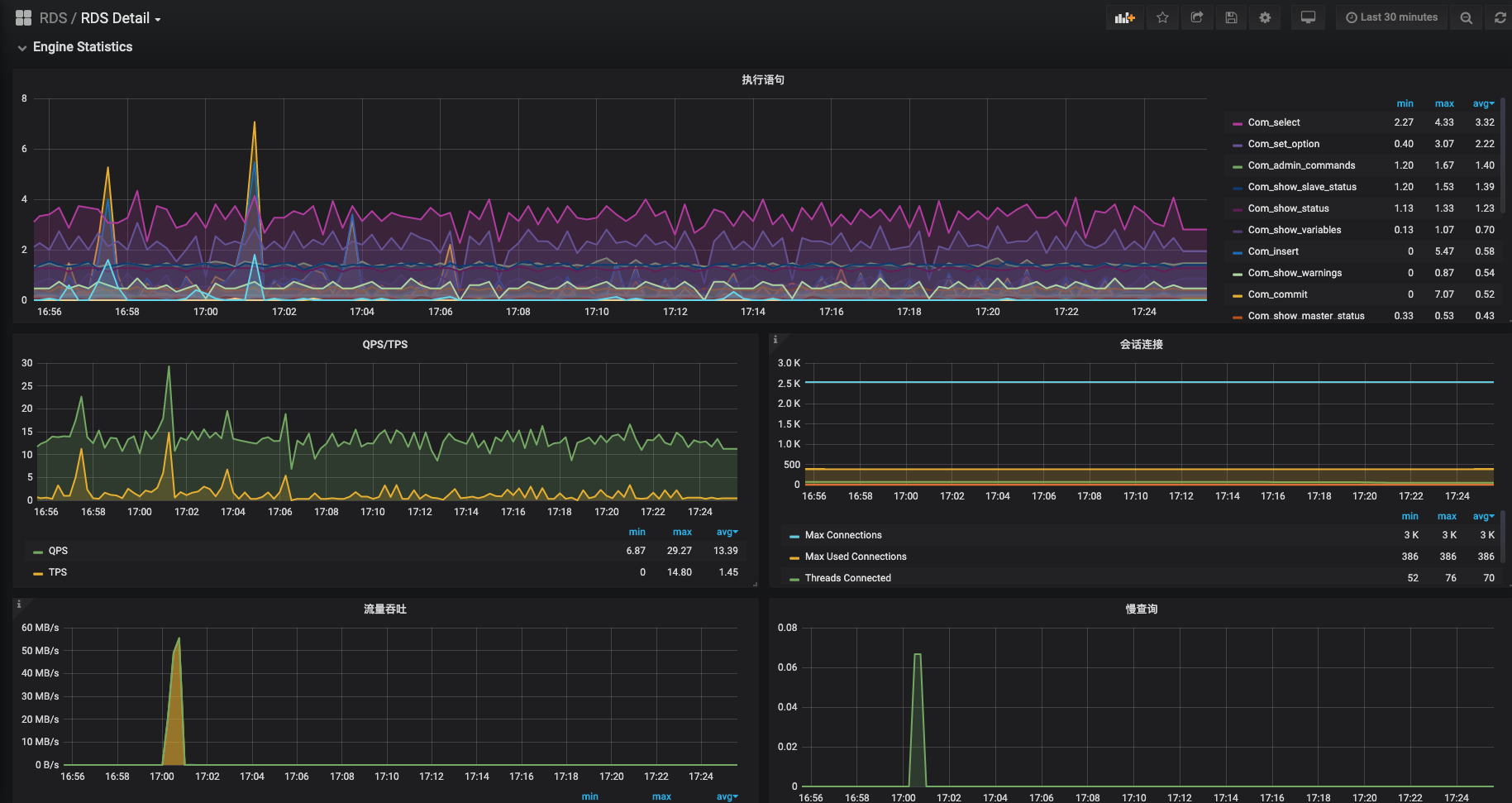Click the TPS yellow color swatch

(x=37, y=573)
